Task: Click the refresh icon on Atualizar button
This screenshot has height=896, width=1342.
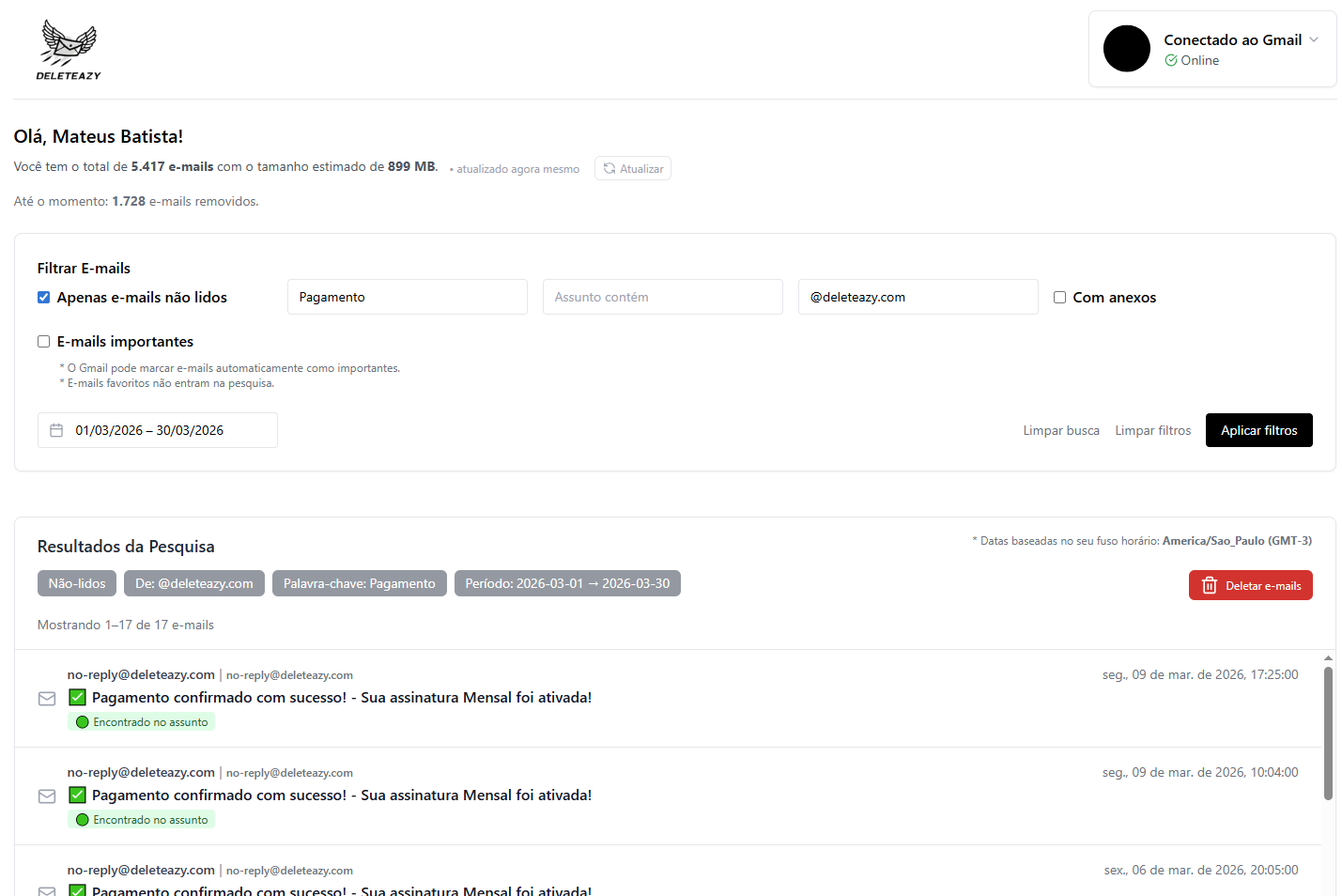Action: point(611,167)
